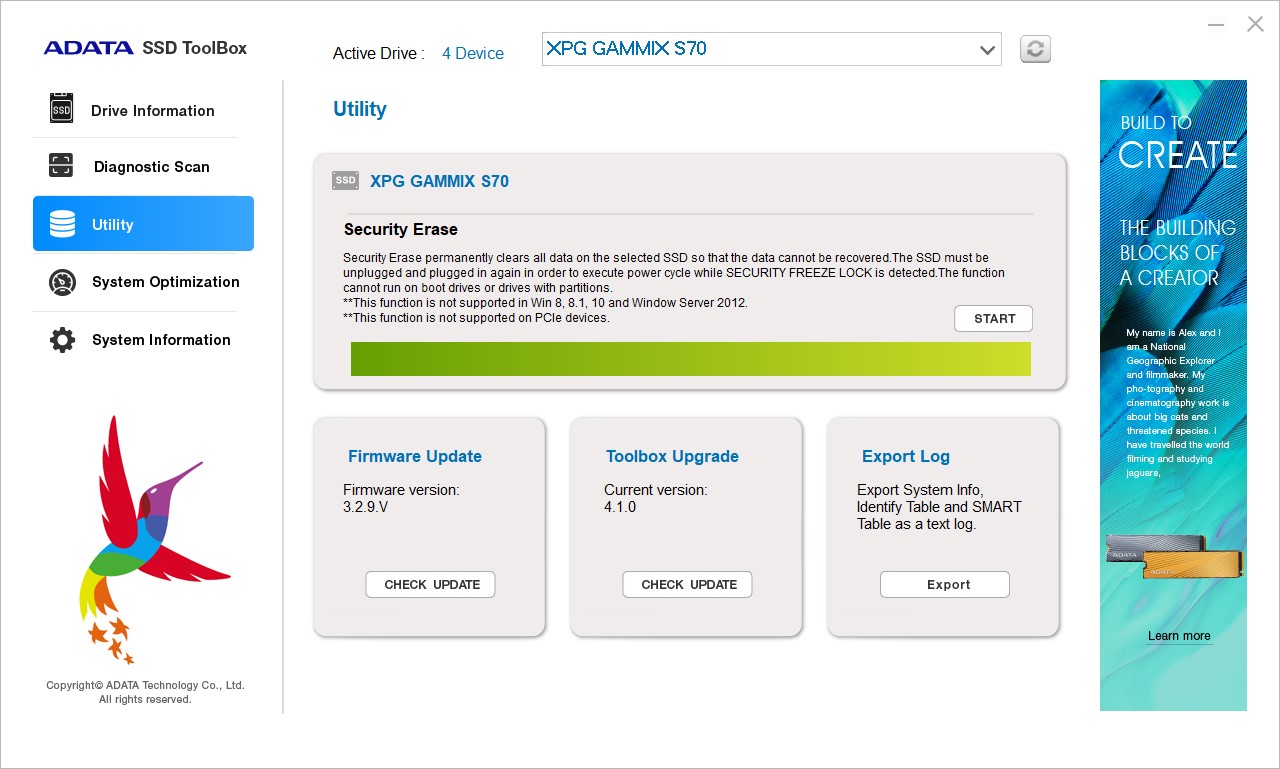The height and width of the screenshot is (769, 1280).
Task: Click the dropdown arrow for drive selection
Action: pos(987,49)
